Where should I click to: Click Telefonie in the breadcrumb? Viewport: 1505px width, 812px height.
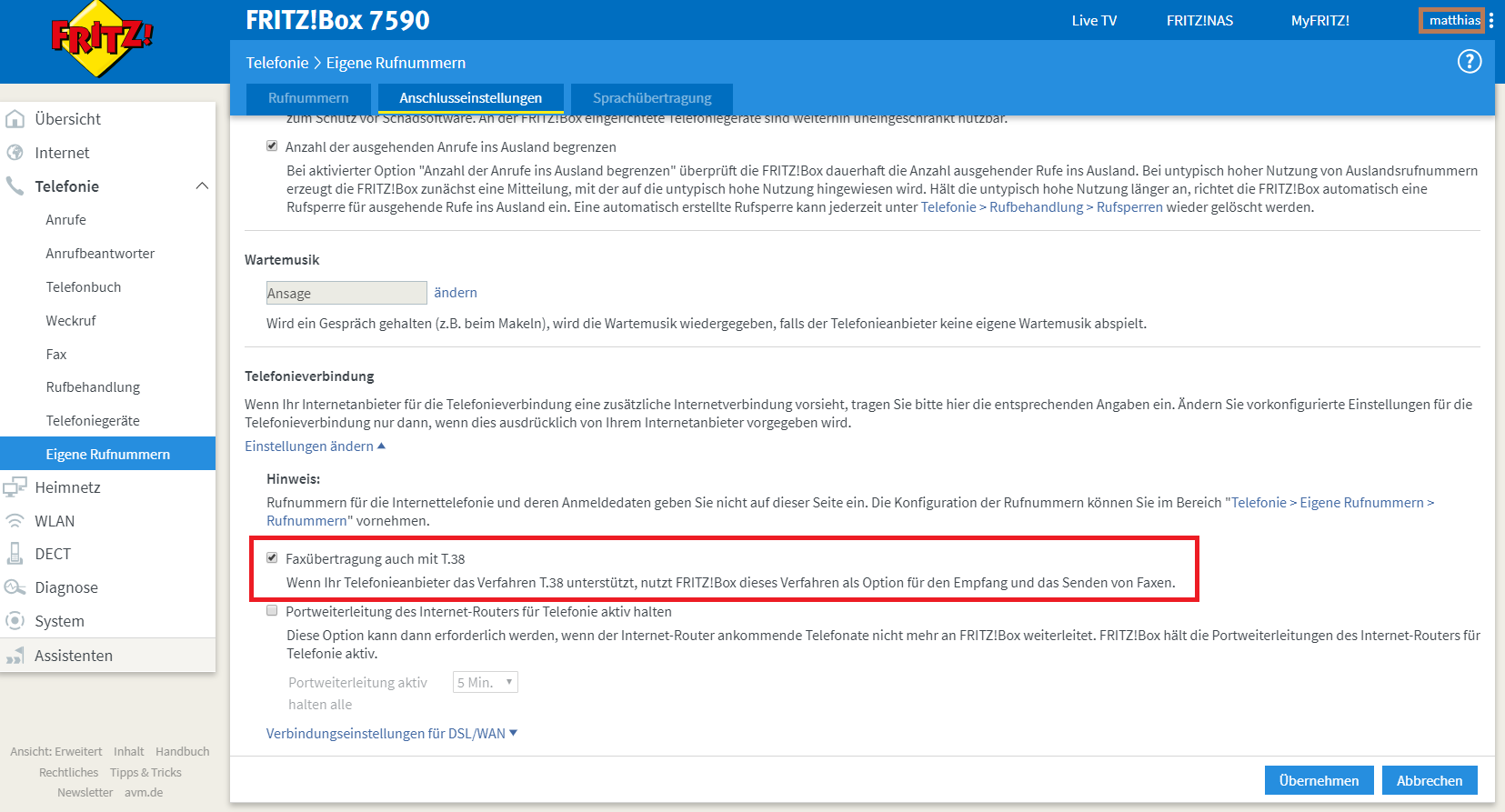tap(277, 63)
